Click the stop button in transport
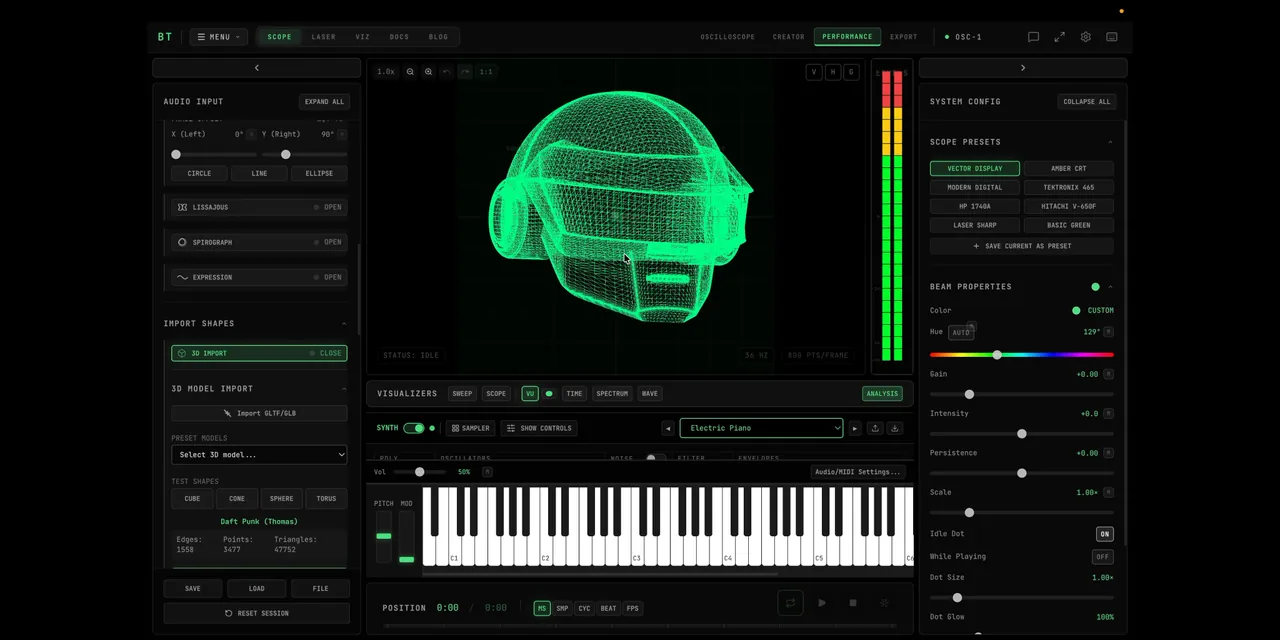The width and height of the screenshot is (1280, 640). pyautogui.click(x=853, y=603)
